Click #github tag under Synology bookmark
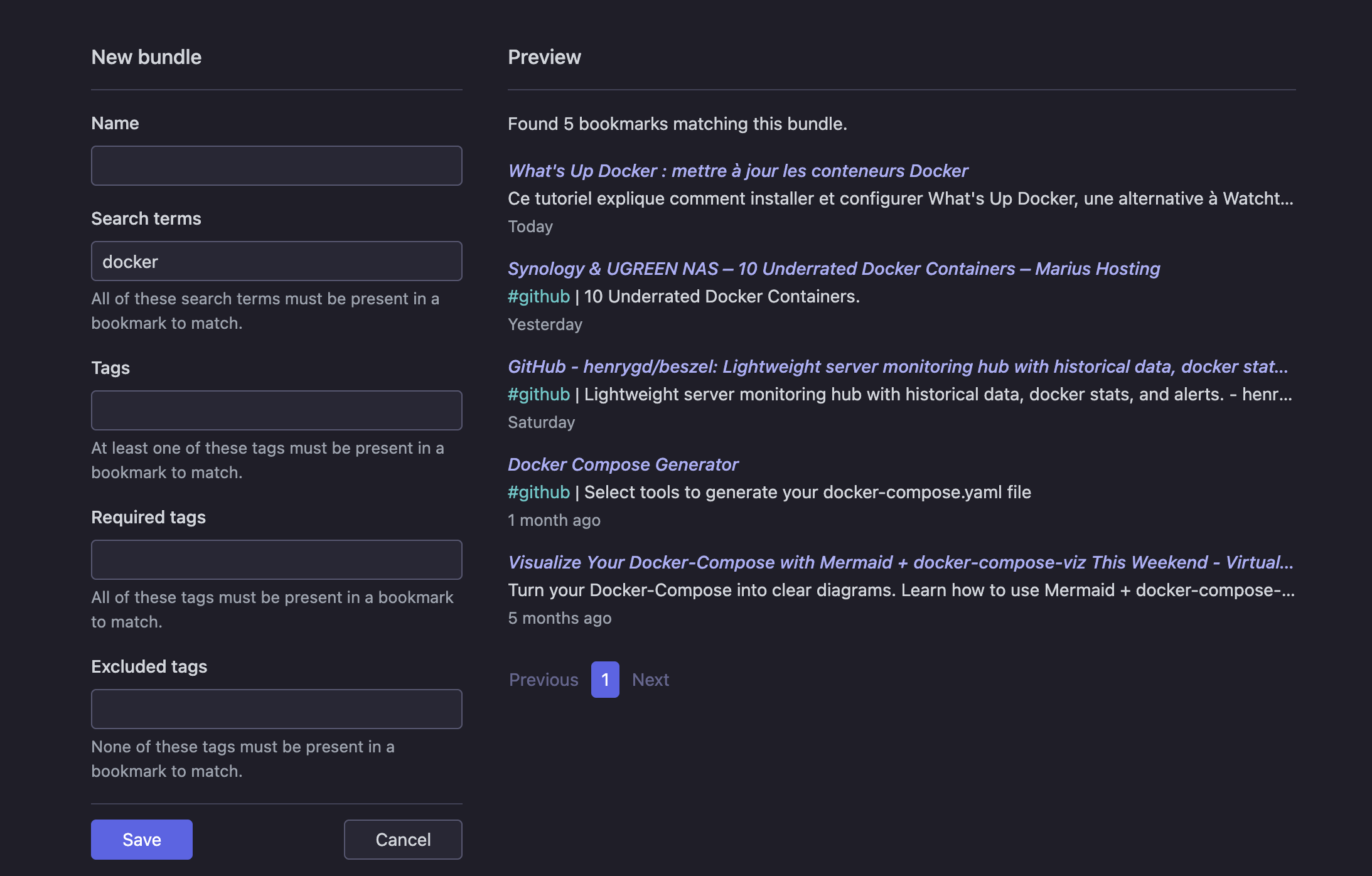Image resolution: width=1372 pixels, height=876 pixels. click(x=539, y=296)
